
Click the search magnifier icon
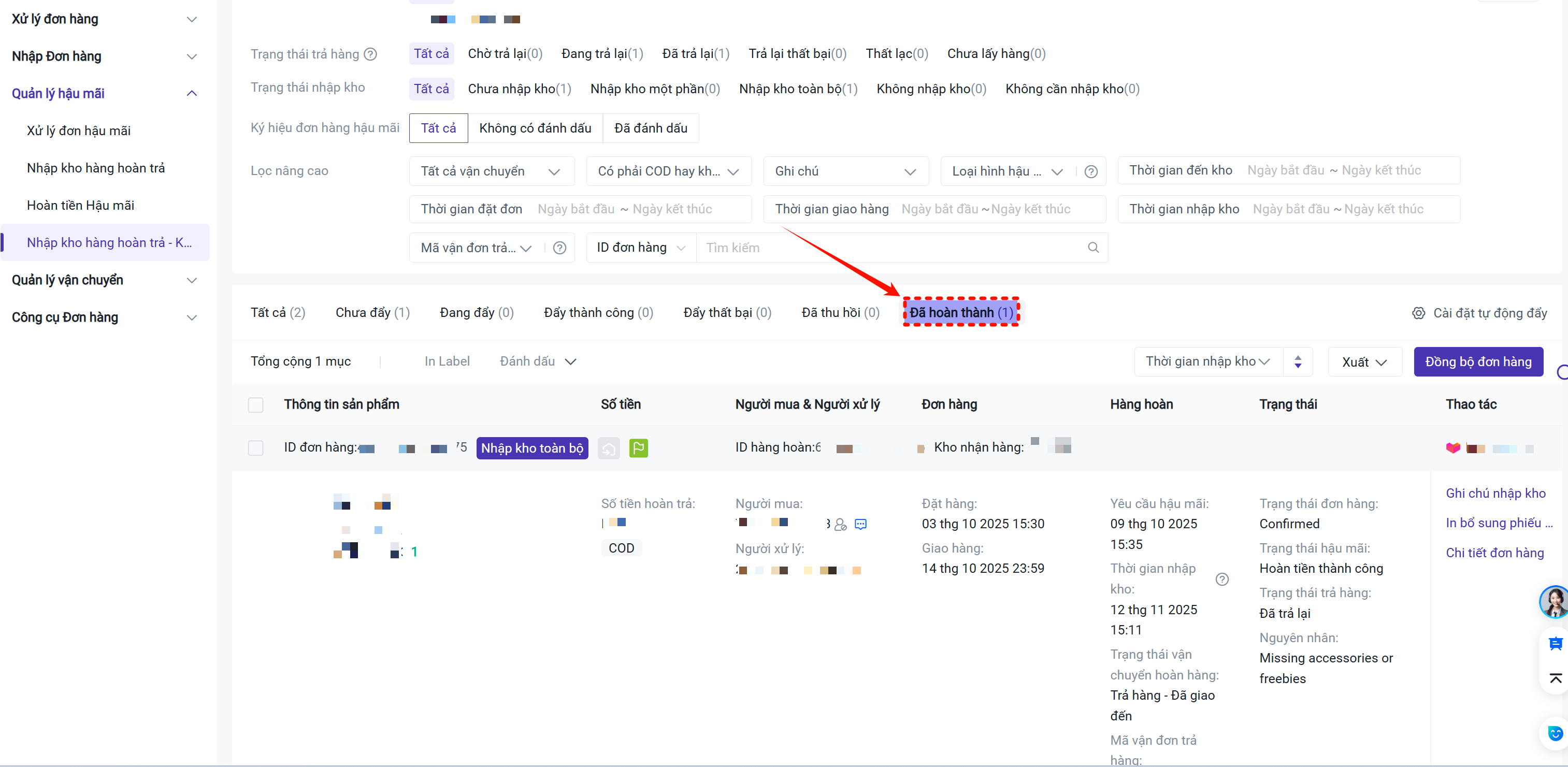tap(1093, 248)
